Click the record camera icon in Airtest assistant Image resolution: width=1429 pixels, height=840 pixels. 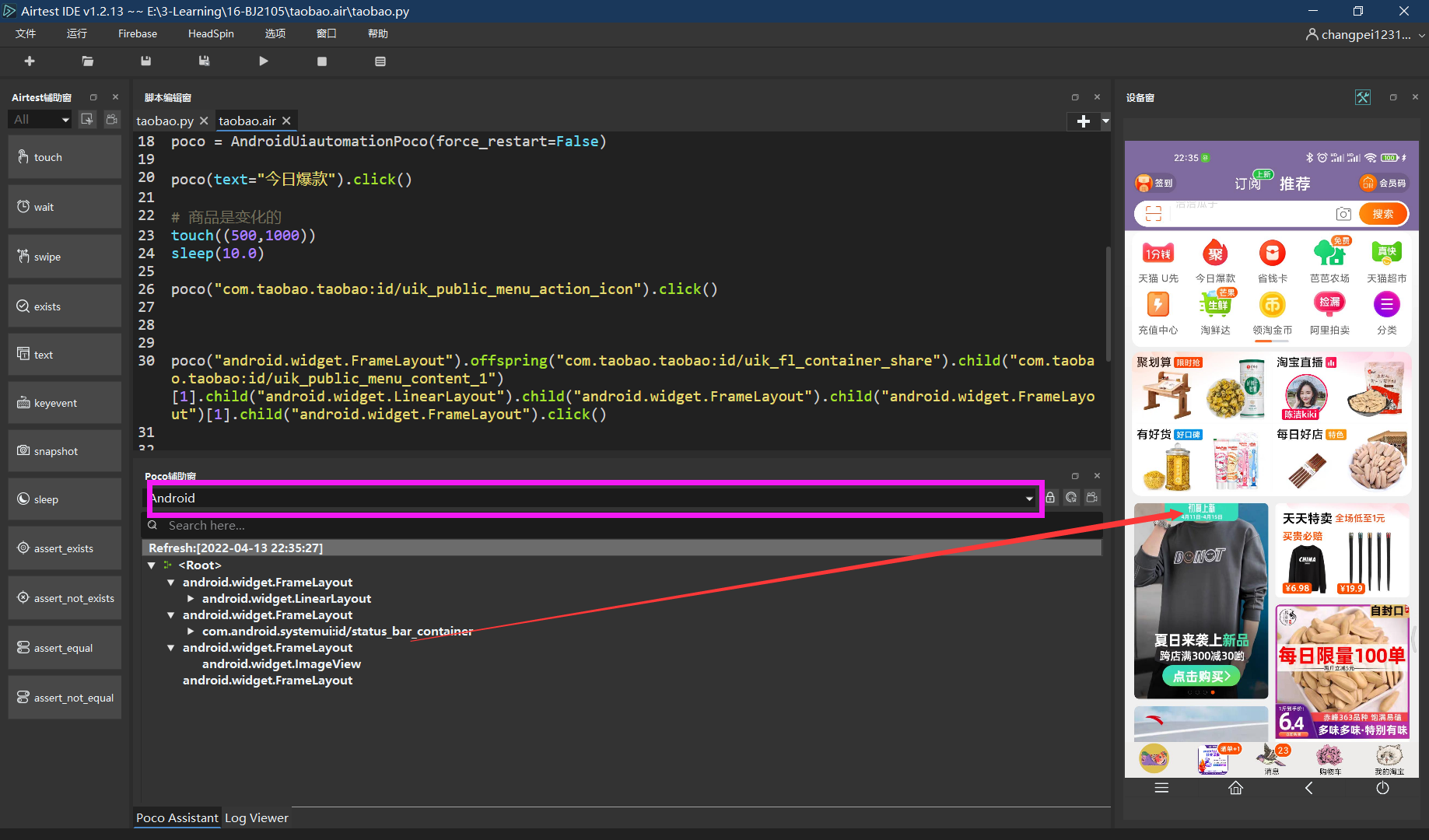(112, 119)
